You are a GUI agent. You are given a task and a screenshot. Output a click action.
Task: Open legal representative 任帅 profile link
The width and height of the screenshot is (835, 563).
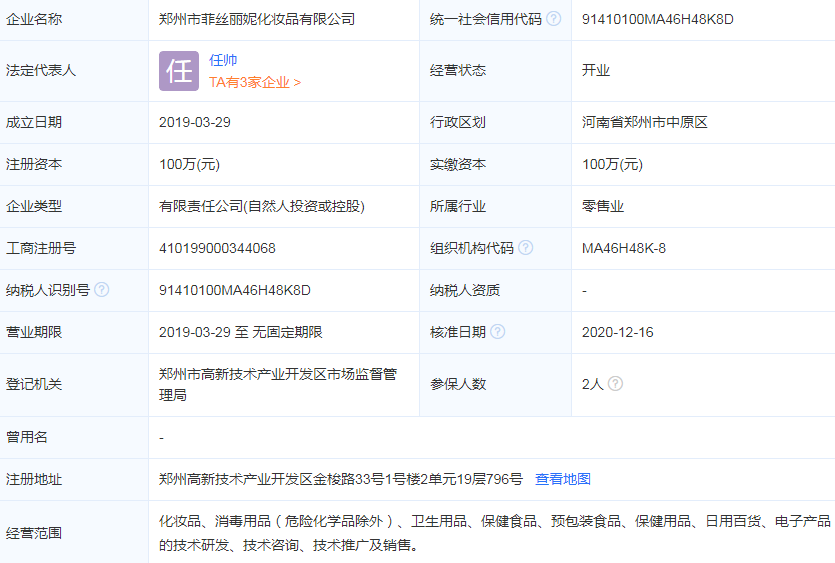pos(223,60)
